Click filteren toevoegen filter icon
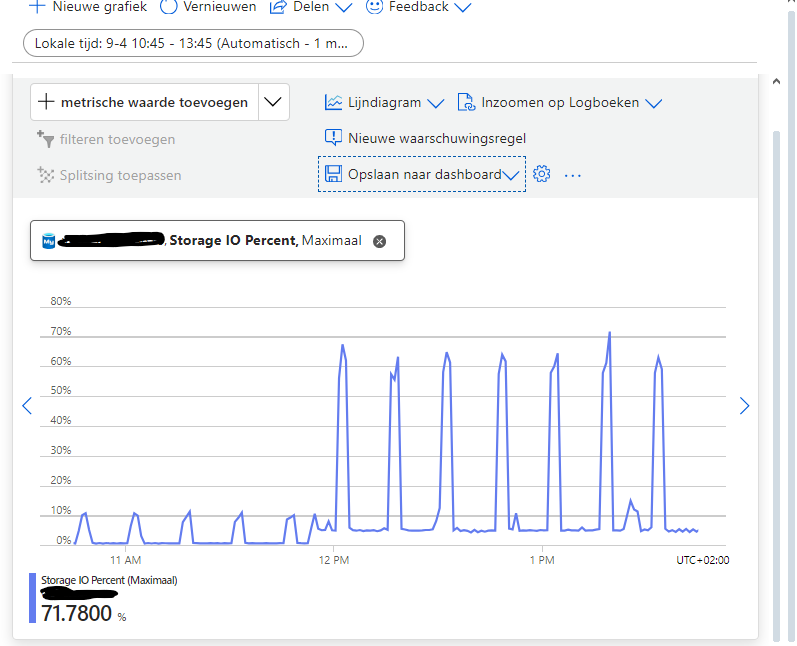 [x=45, y=139]
